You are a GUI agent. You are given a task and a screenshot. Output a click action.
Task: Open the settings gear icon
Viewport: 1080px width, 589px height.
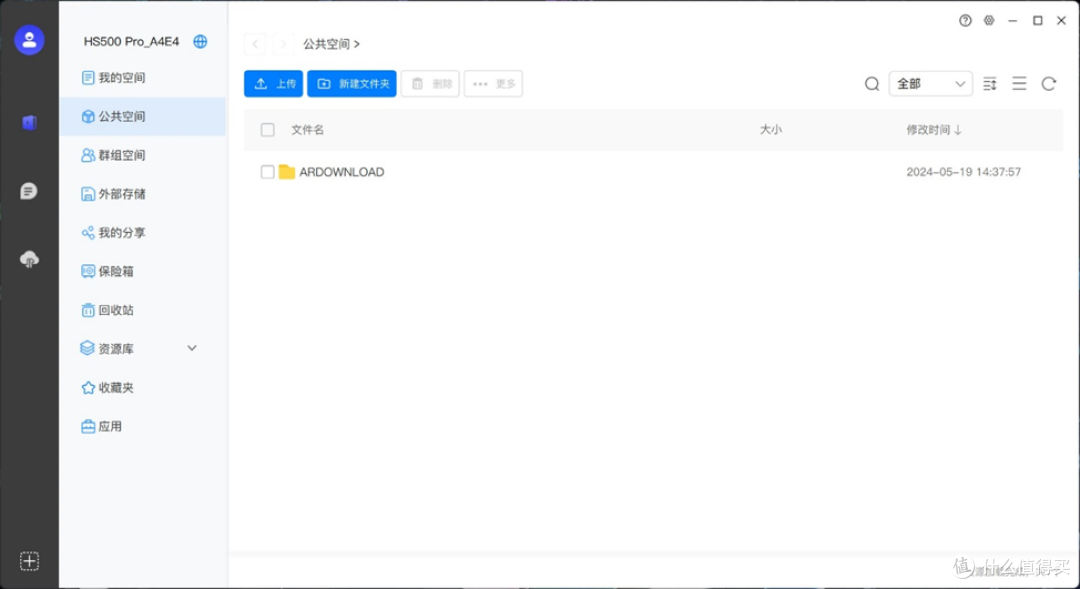click(989, 21)
